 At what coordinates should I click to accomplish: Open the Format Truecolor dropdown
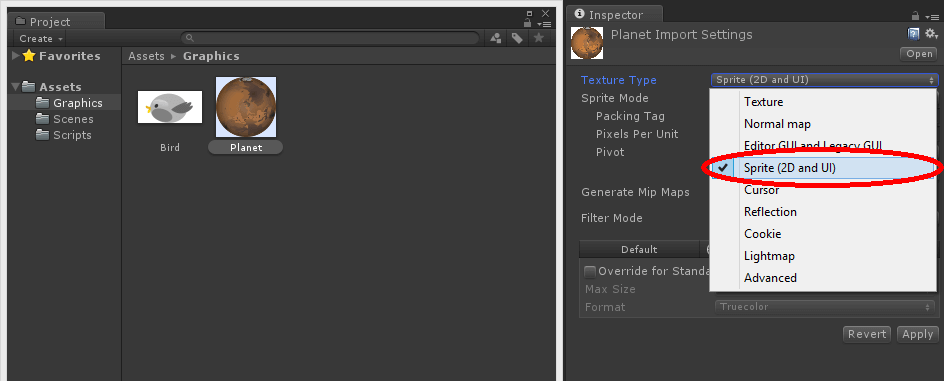point(825,307)
